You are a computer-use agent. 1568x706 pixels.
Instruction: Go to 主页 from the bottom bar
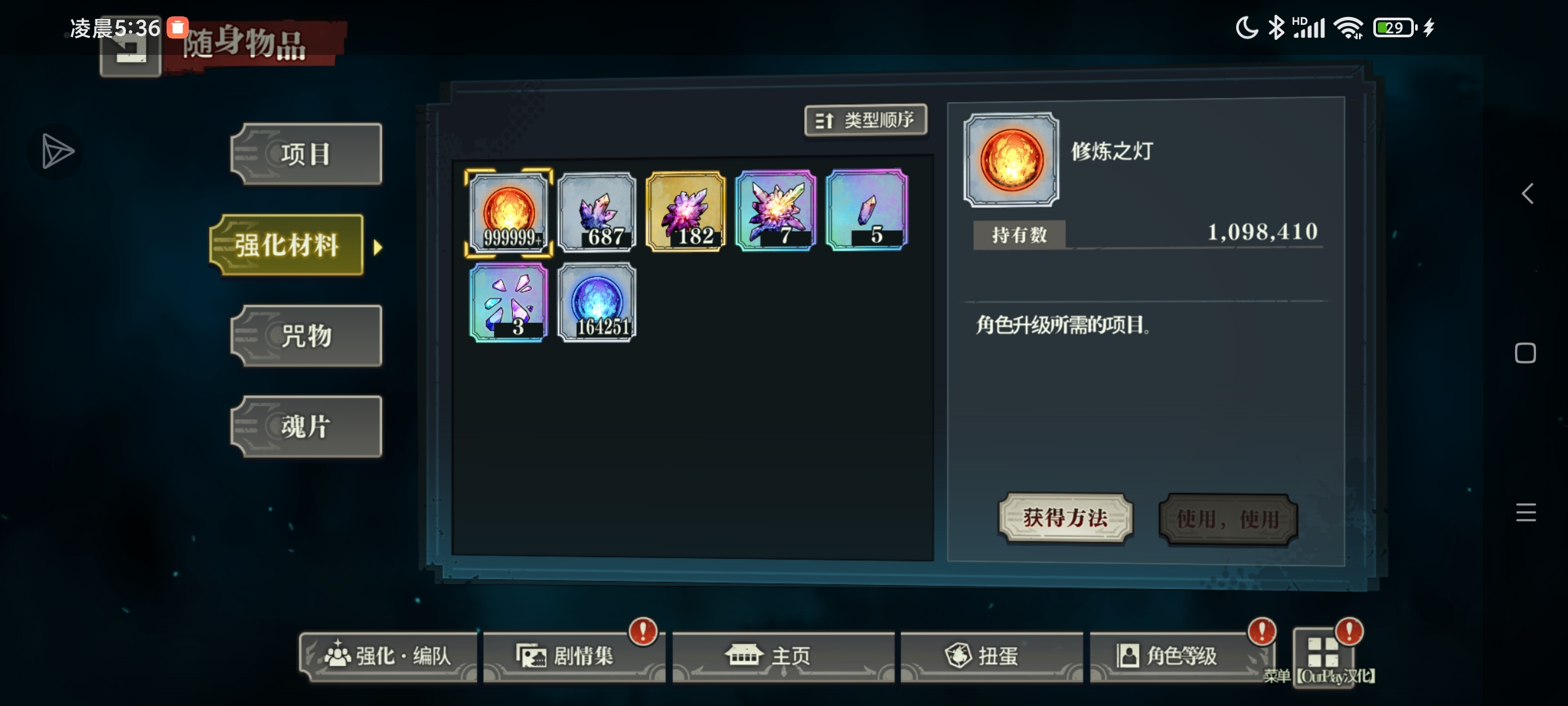pos(783,656)
